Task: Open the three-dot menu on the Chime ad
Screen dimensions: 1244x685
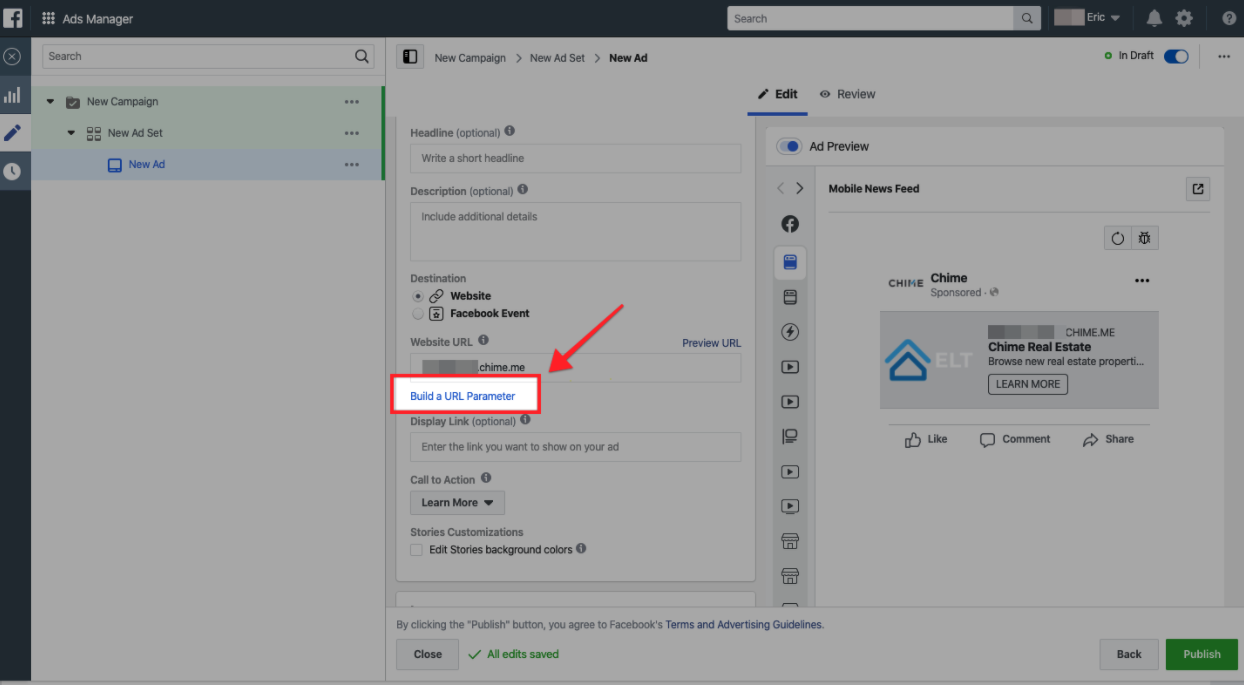Action: (1142, 281)
